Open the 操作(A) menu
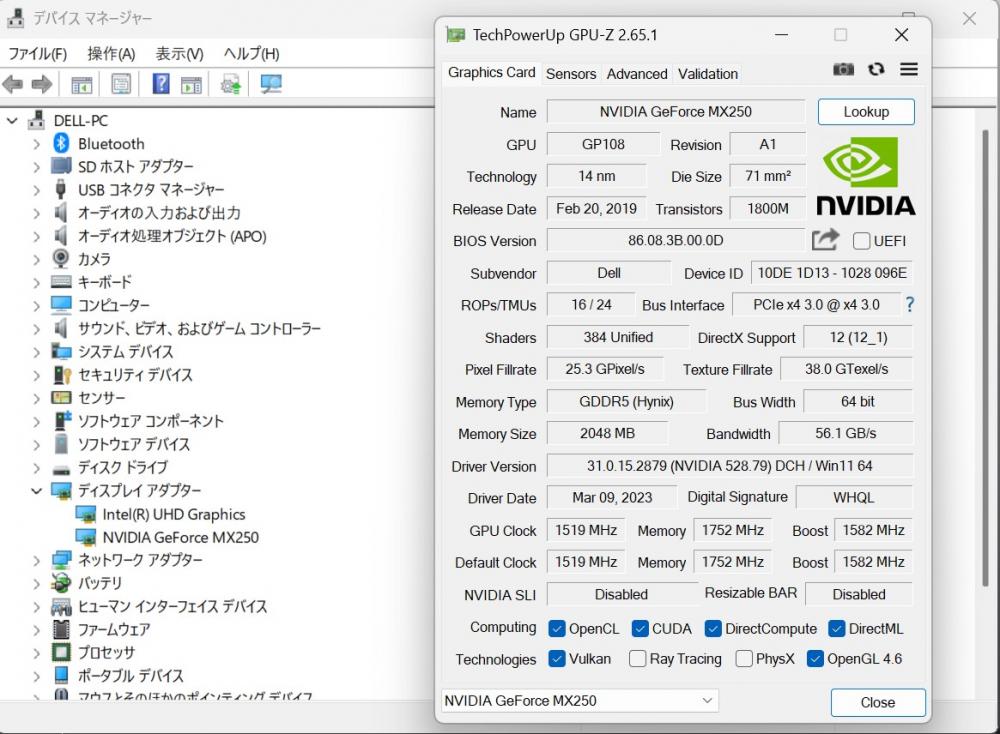This screenshot has width=1000, height=734. click(112, 54)
